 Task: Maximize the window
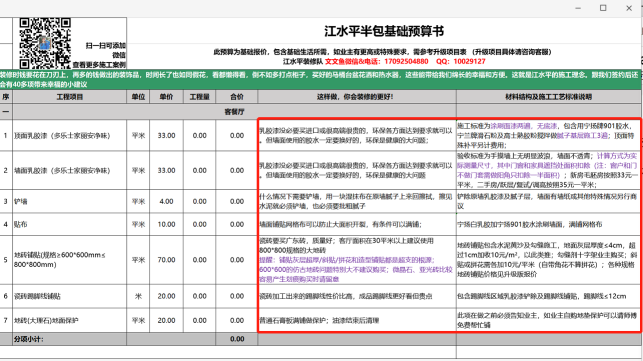point(603,8)
